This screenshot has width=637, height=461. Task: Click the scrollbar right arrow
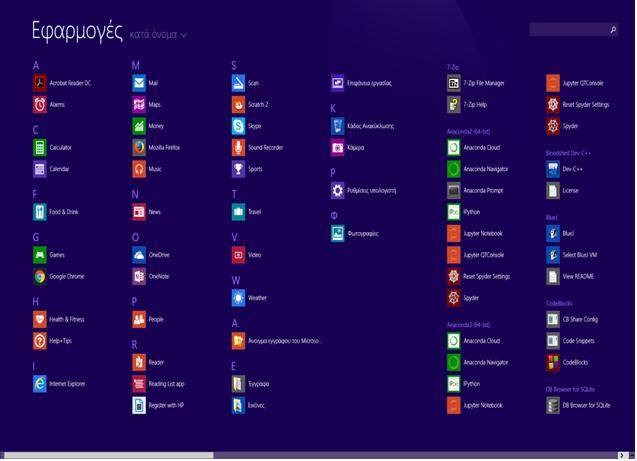coord(622,455)
